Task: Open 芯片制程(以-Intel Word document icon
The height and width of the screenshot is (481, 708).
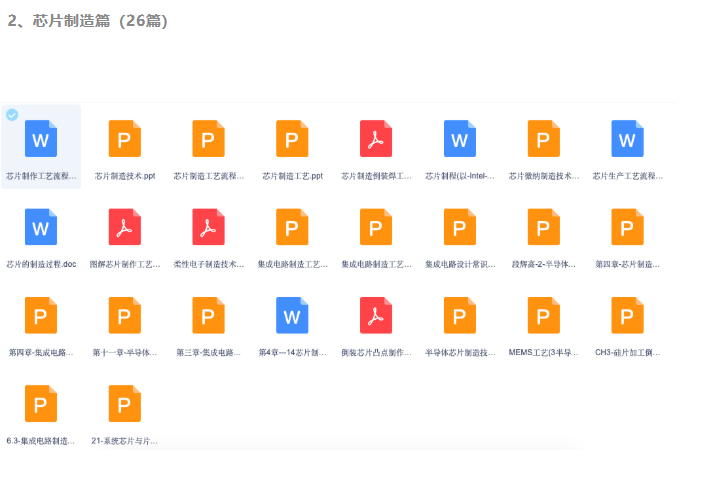Action: click(460, 139)
